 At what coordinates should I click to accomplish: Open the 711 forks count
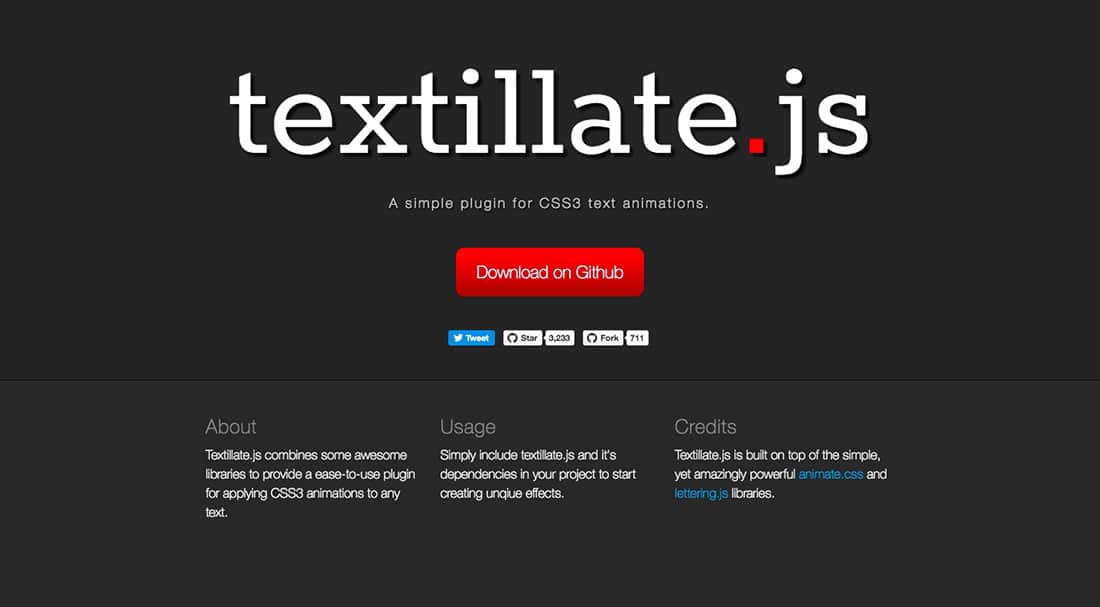(637, 338)
